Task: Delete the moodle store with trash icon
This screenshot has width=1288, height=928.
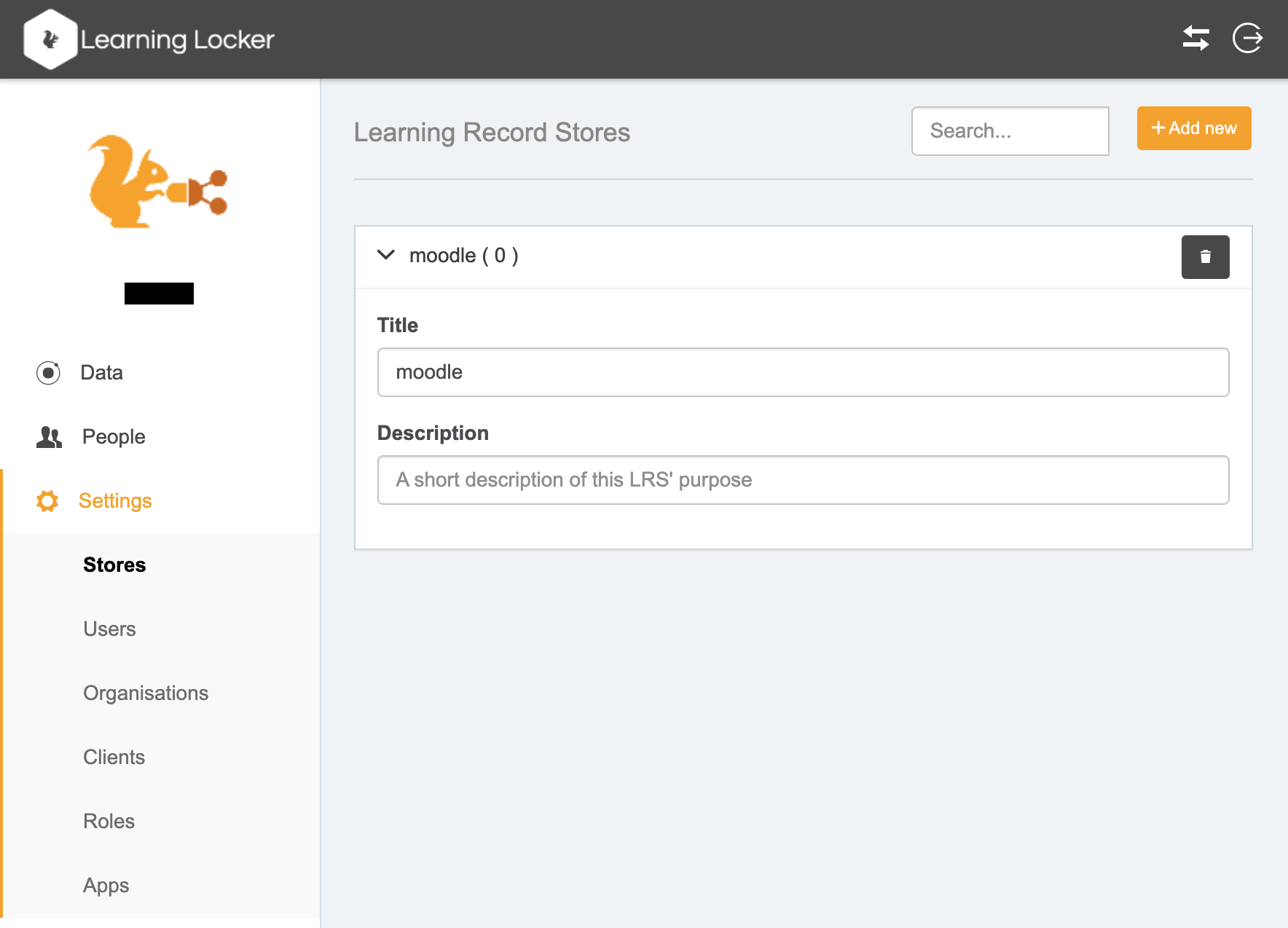Action: click(x=1205, y=257)
